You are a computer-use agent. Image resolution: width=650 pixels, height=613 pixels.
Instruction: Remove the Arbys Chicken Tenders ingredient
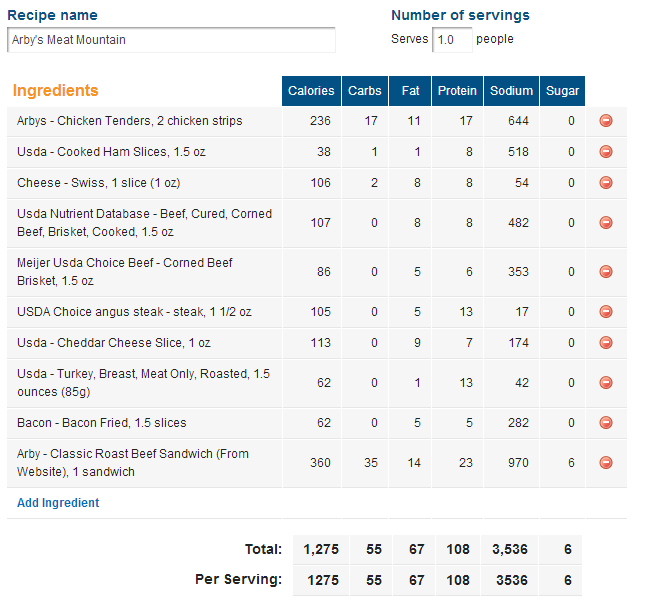tap(606, 121)
